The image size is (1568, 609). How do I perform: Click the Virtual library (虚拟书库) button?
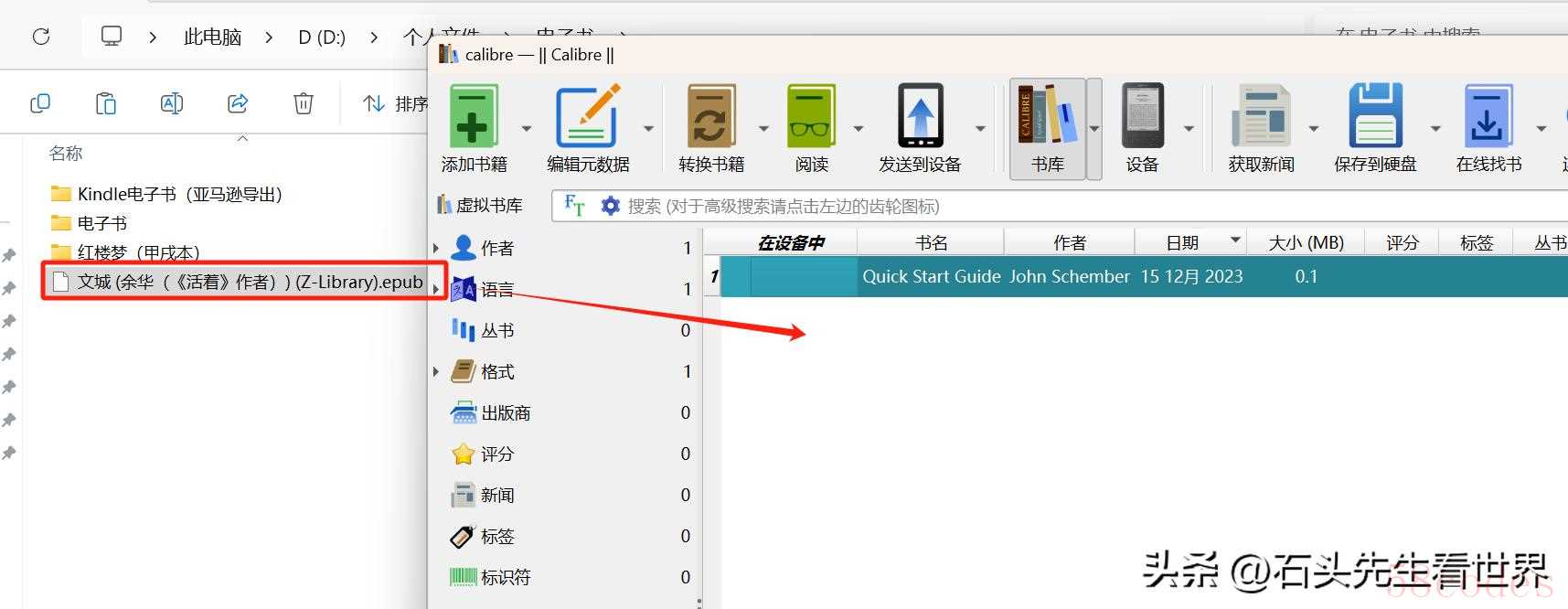tap(480, 206)
